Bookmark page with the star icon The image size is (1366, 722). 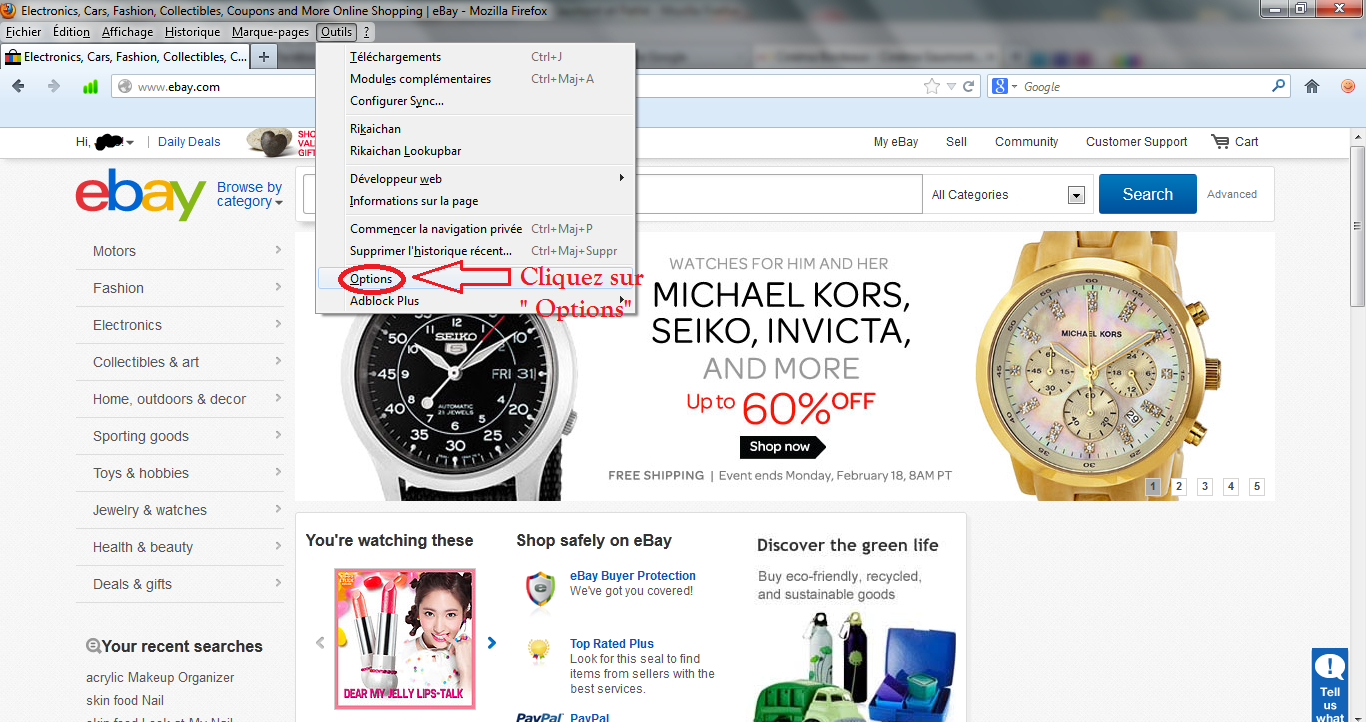pos(932,87)
